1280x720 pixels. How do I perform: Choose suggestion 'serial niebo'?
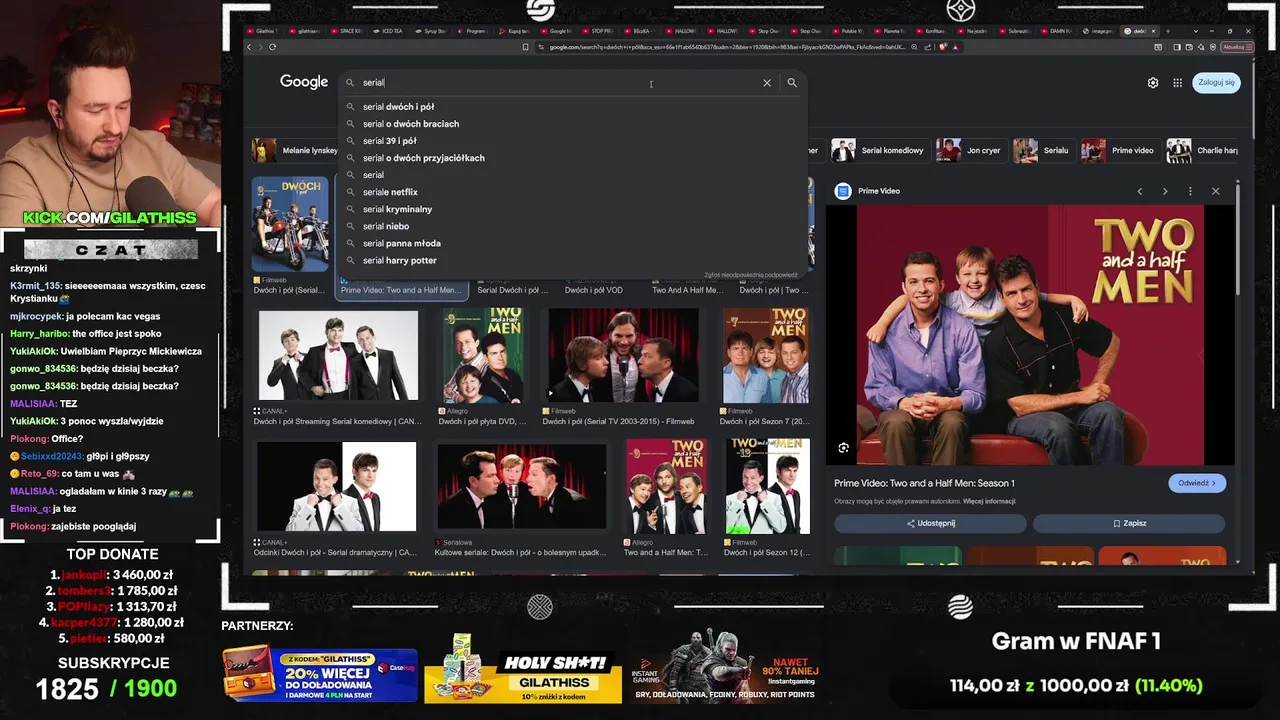572,226
